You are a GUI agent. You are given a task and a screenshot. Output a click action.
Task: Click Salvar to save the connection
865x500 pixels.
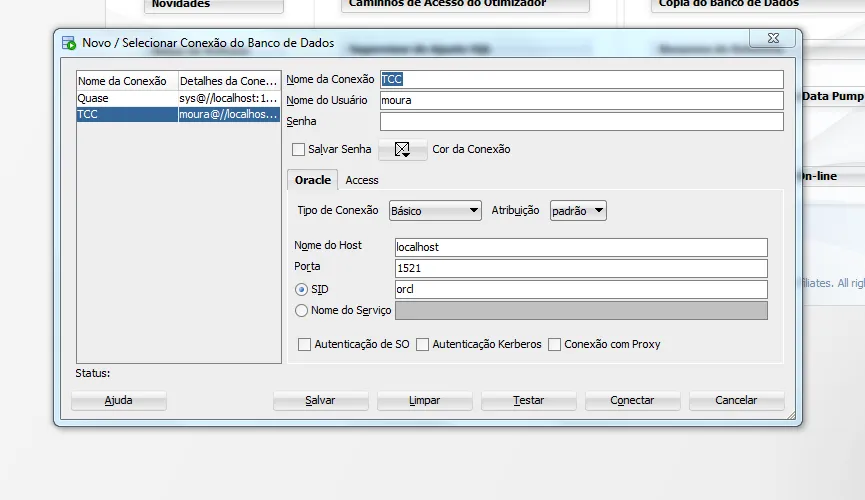pyautogui.click(x=320, y=400)
